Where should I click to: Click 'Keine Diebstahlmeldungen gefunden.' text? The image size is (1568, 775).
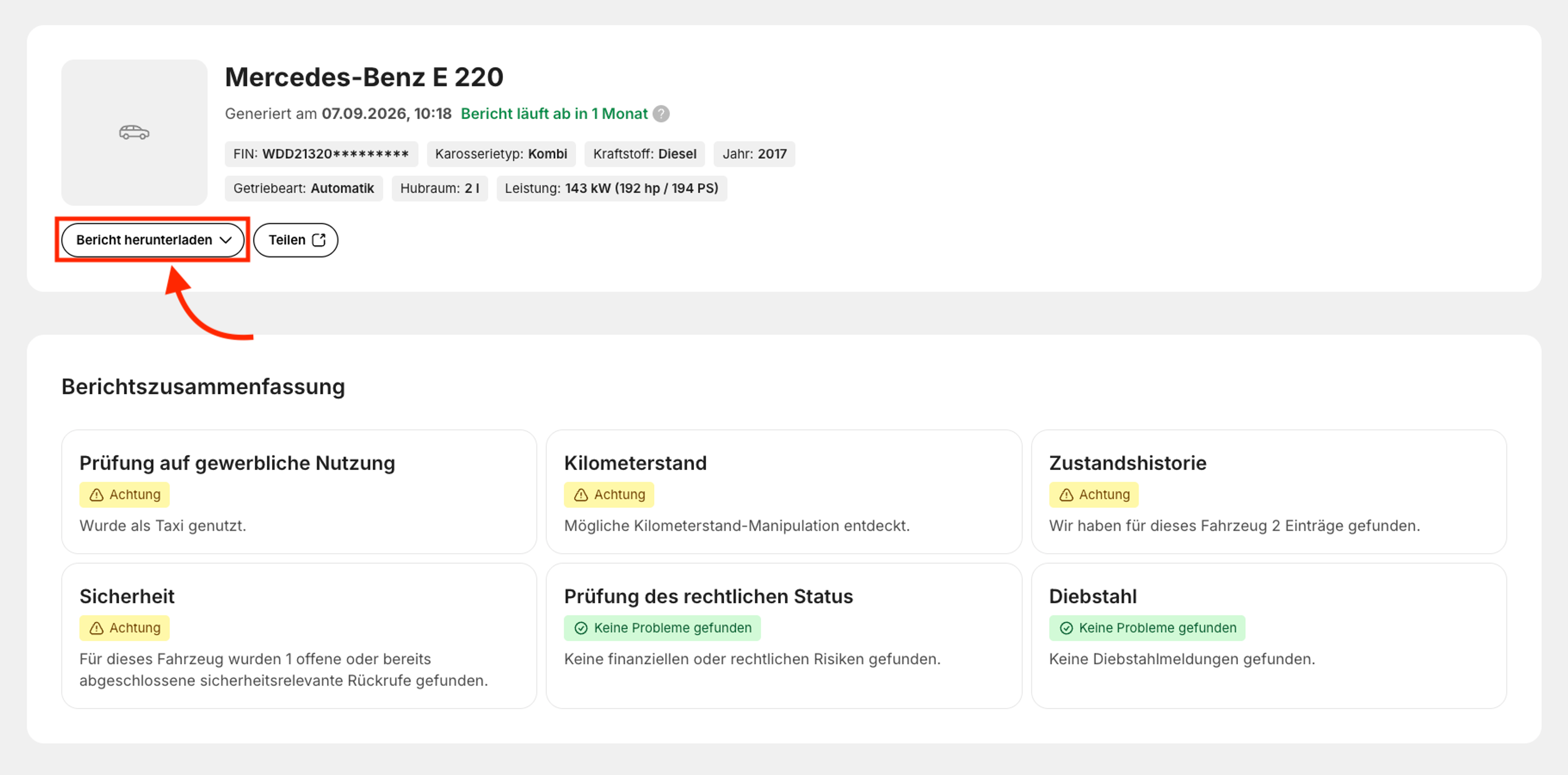[1182, 659]
